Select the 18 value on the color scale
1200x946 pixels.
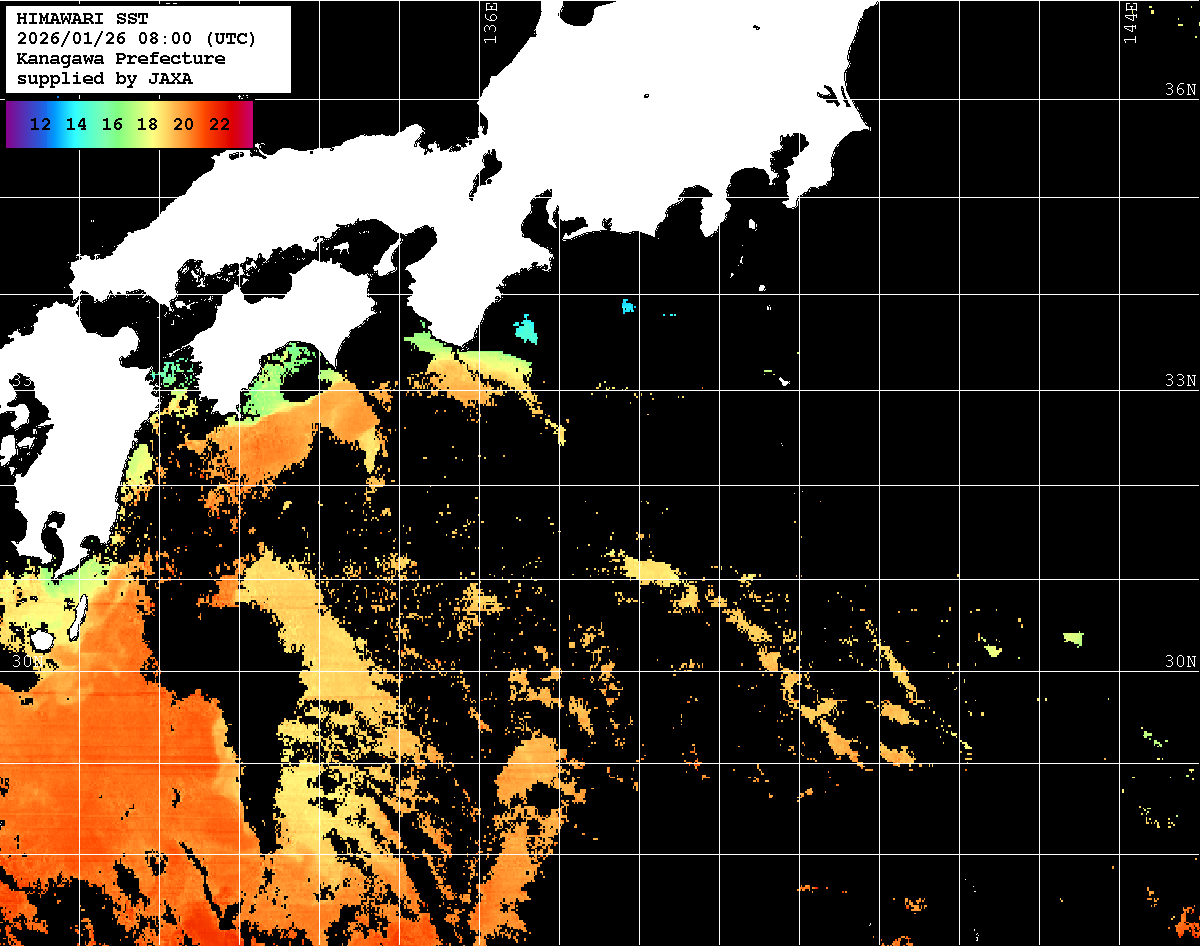(147, 125)
